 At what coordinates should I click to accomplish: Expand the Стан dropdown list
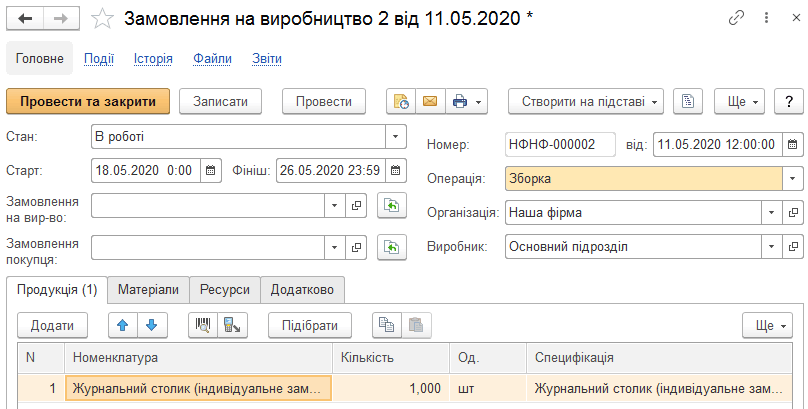click(x=396, y=137)
